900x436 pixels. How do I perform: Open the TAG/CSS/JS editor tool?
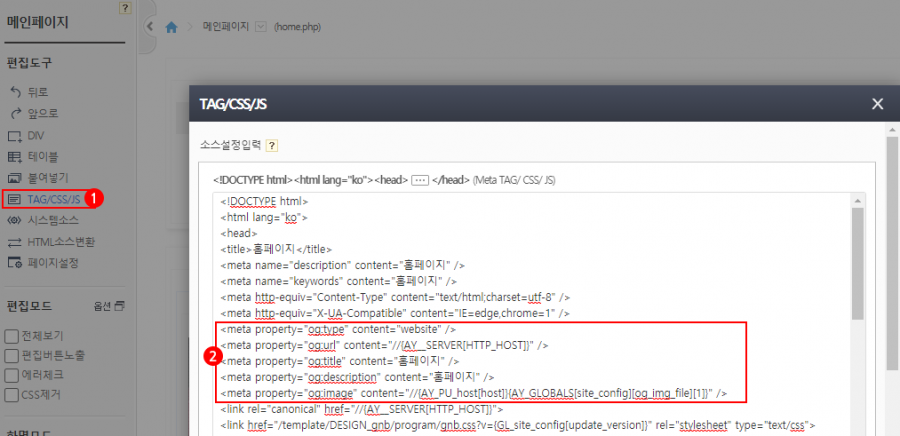click(x=44, y=199)
